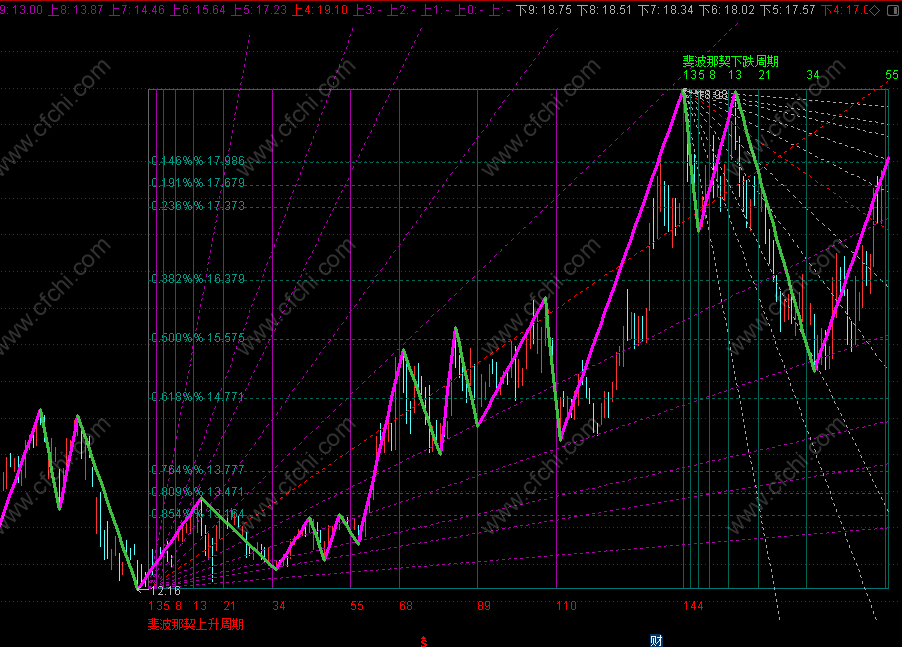902x647 pixels.
Task: Select the 上7: 14.46 indicator value
Action: click(136, 10)
